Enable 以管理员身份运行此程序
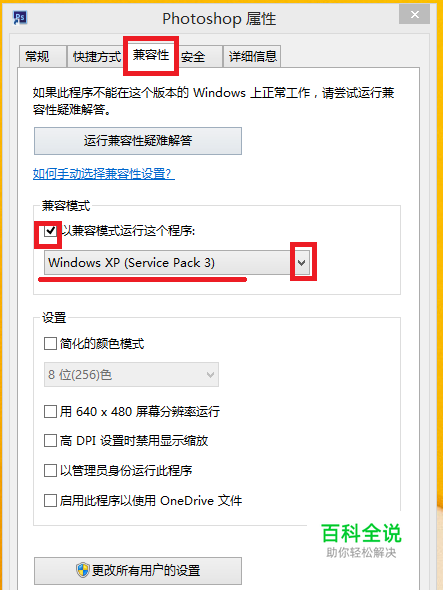This screenshot has height=590, width=443. coord(50,470)
